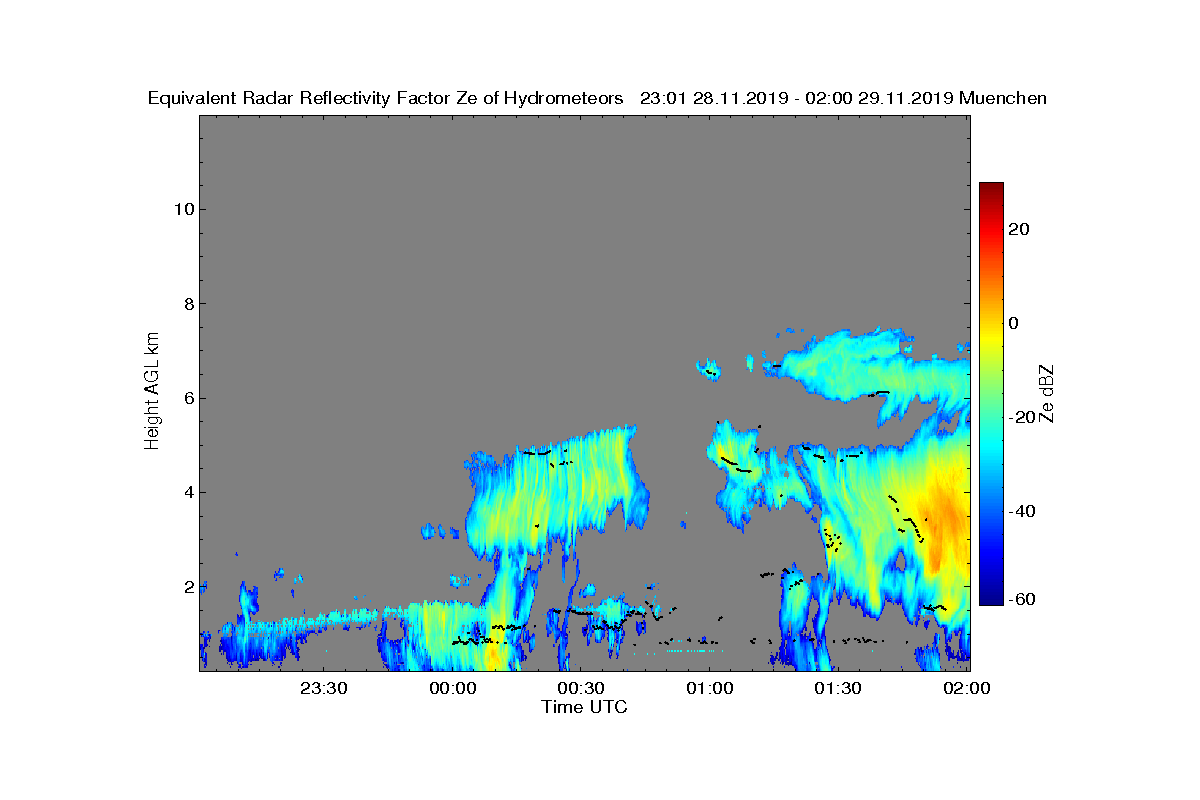This screenshot has width=1200, height=800.
Task: Click the colorbar value -40
Action: click(x=1019, y=512)
